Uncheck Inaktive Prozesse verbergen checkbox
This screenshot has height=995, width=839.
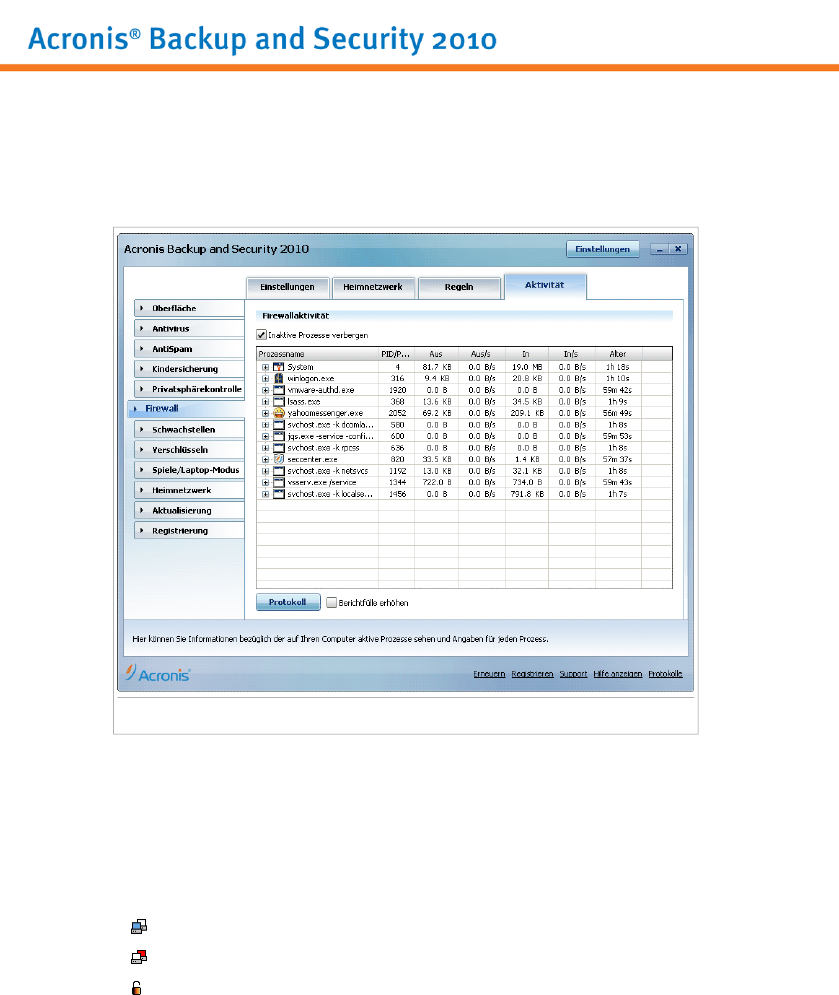(261, 334)
